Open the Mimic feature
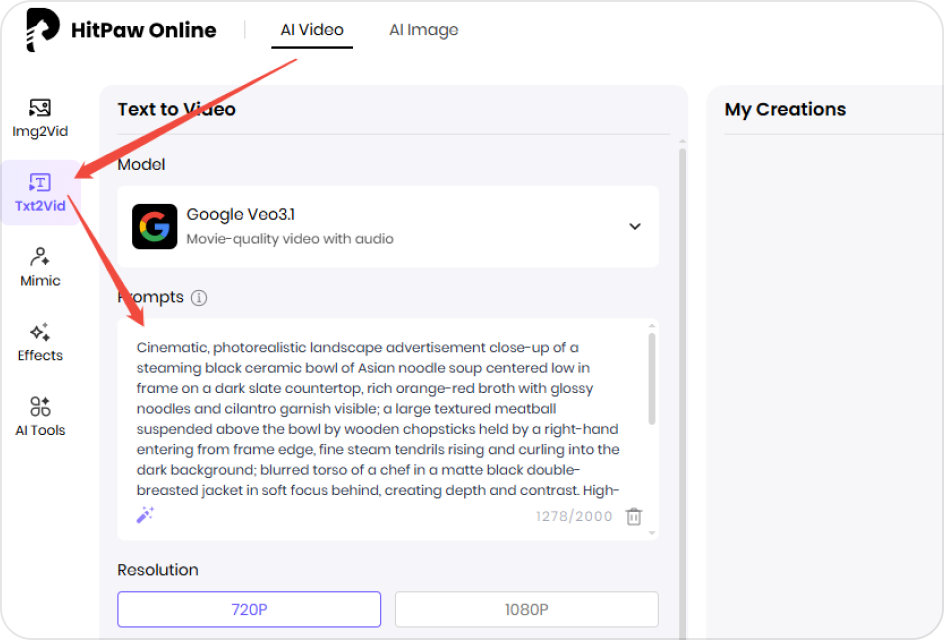The height and width of the screenshot is (640, 944). (x=39, y=266)
